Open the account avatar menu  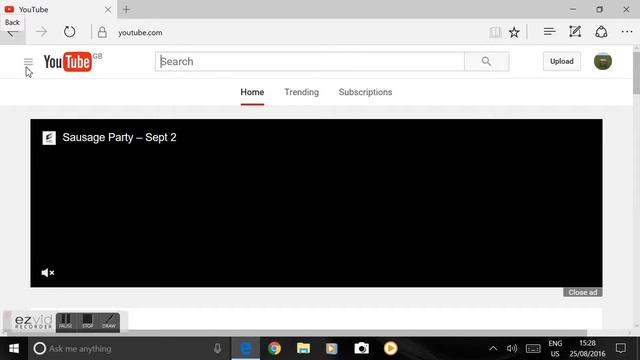coord(603,62)
